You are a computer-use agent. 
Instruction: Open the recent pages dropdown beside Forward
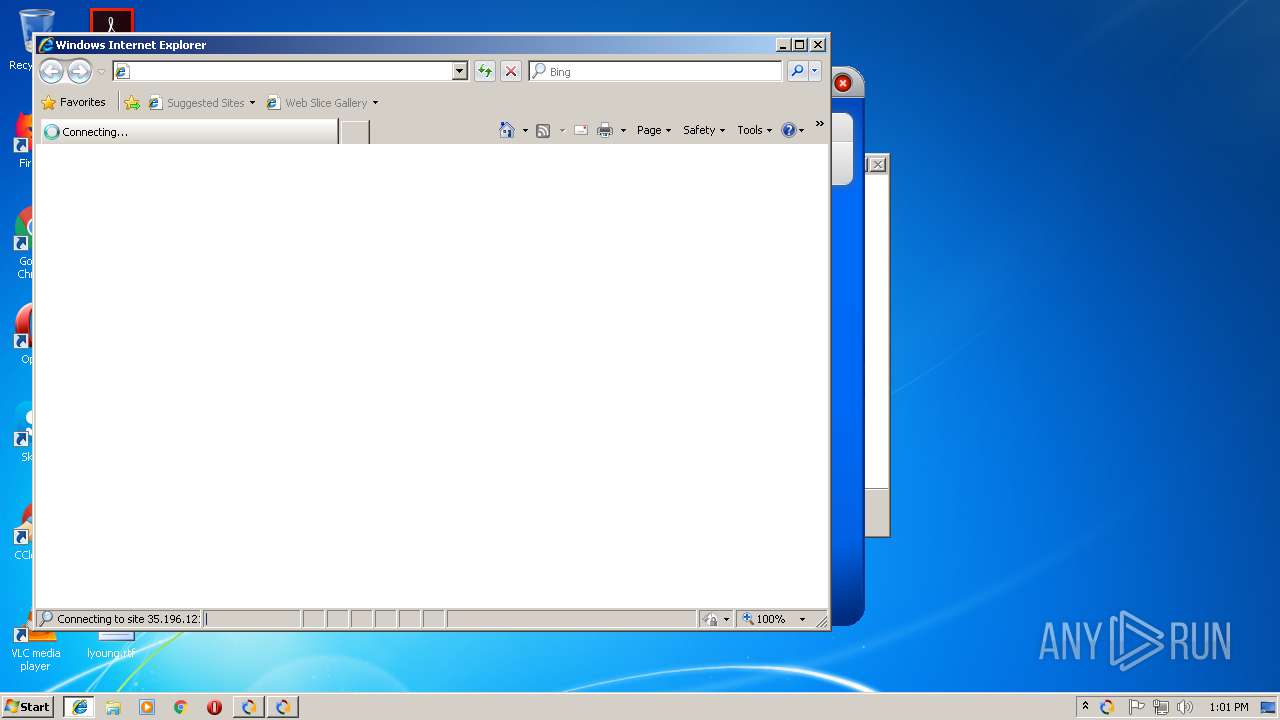(x=101, y=72)
